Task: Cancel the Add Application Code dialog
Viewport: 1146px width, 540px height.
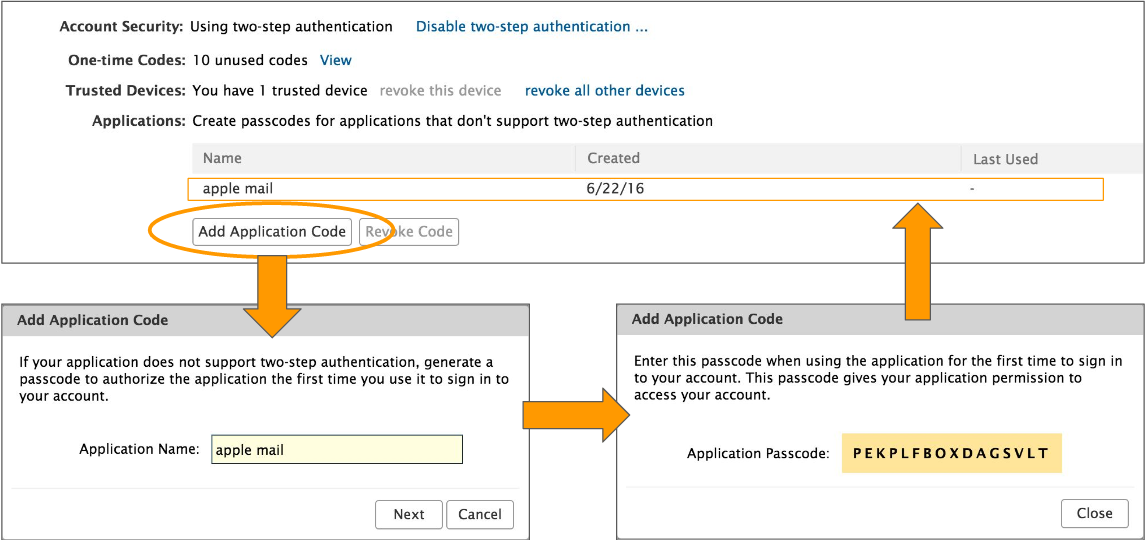Action: [x=480, y=514]
